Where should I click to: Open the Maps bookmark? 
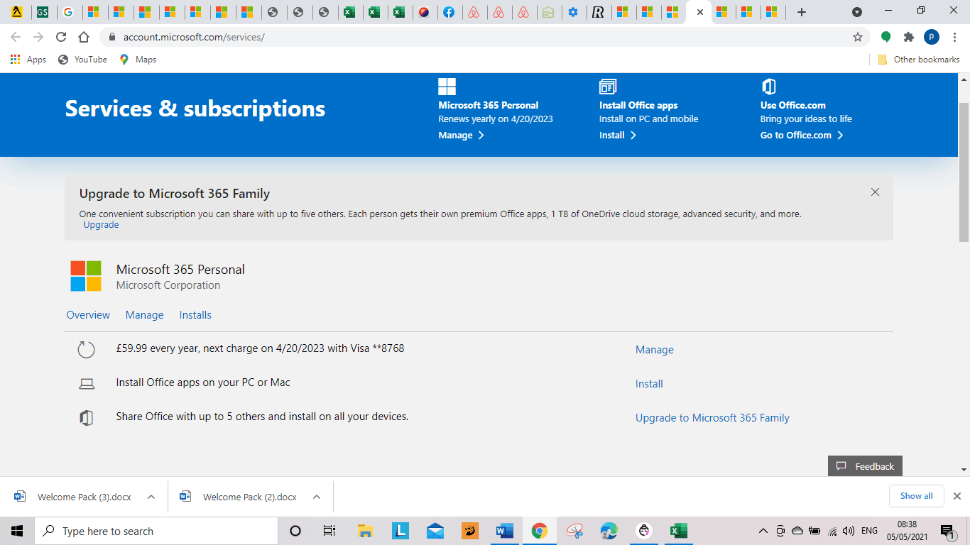point(138,59)
